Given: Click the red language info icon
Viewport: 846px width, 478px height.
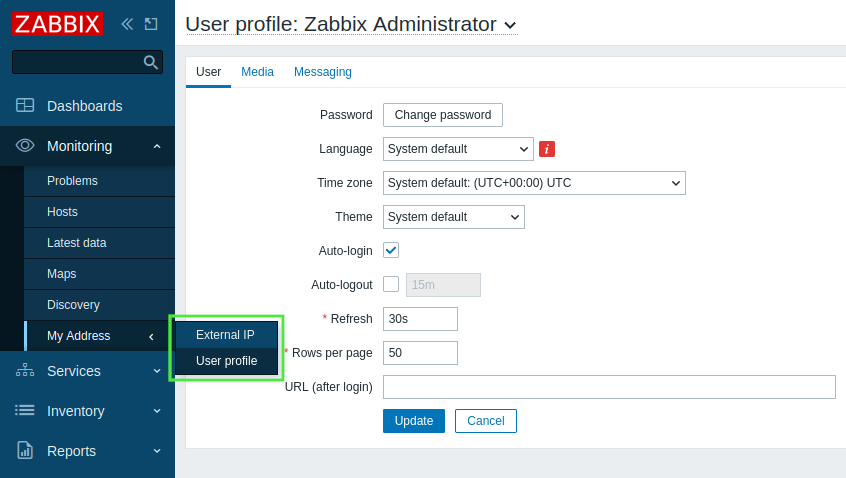Looking at the screenshot, I should coord(547,149).
